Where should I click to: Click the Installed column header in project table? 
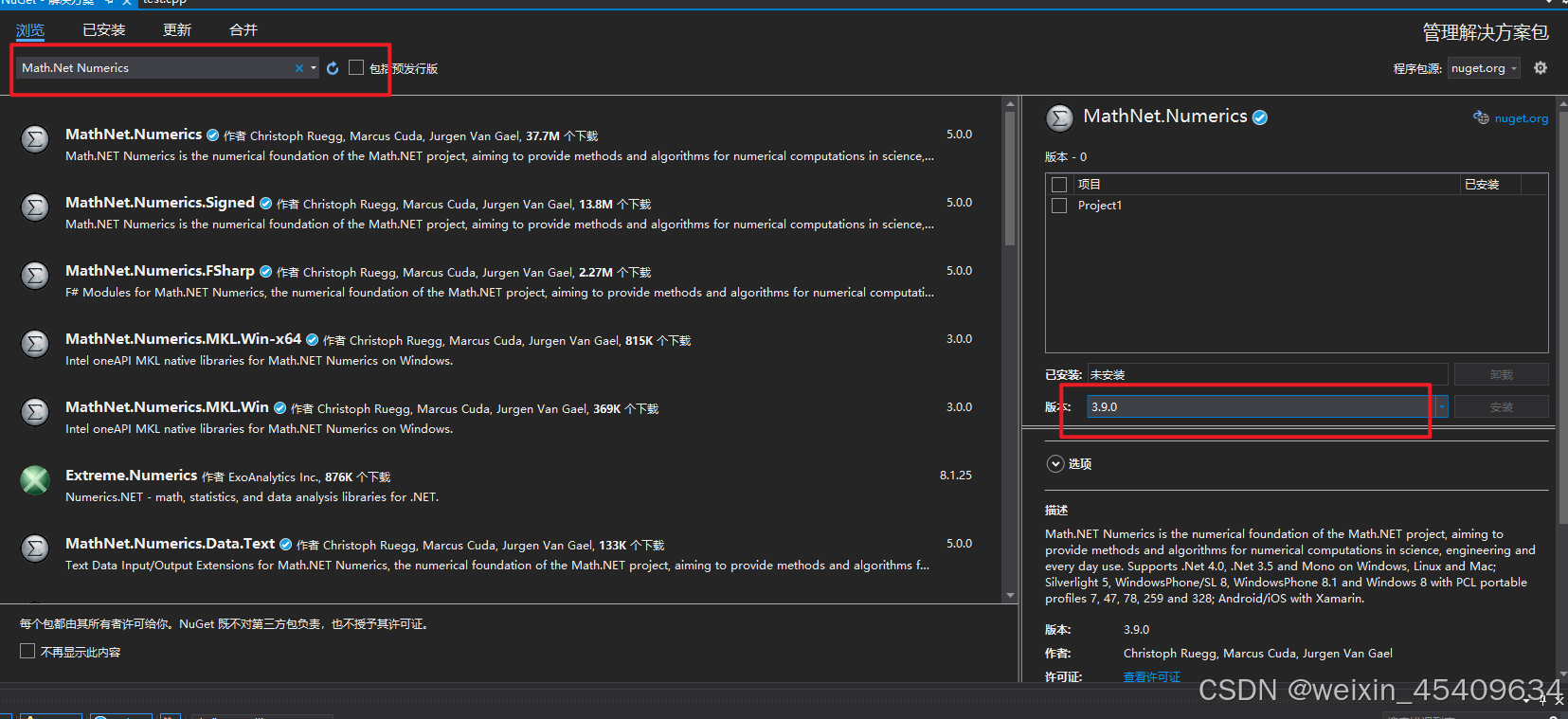1490,185
